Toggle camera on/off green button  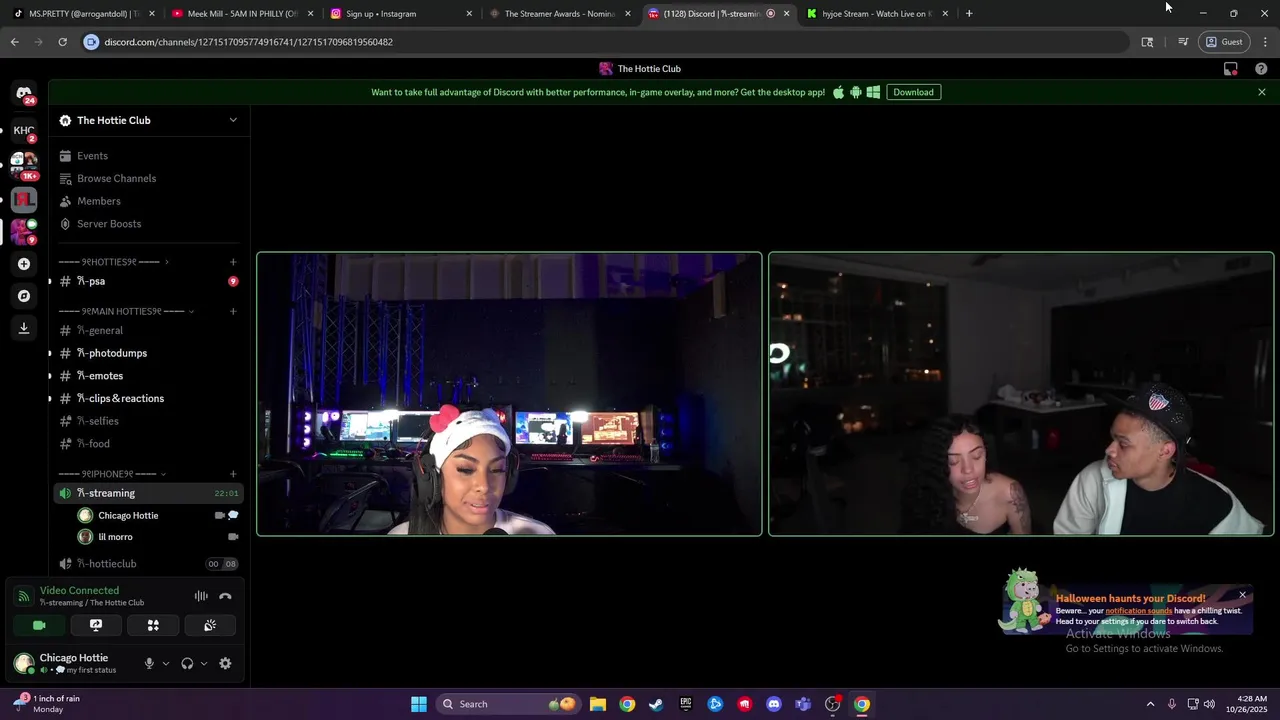pos(39,625)
